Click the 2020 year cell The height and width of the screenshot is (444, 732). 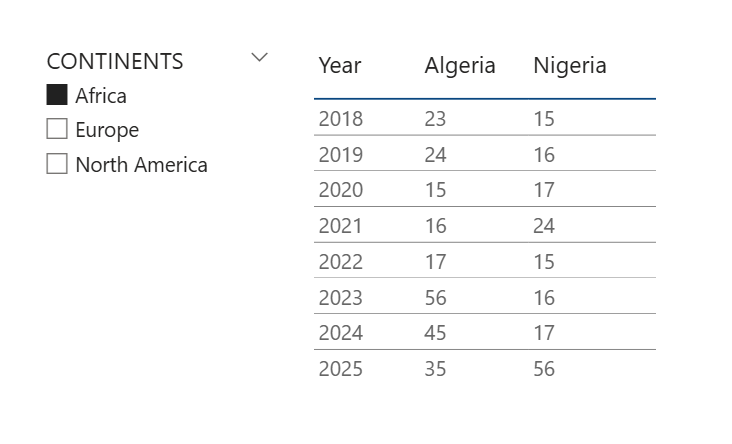341,190
